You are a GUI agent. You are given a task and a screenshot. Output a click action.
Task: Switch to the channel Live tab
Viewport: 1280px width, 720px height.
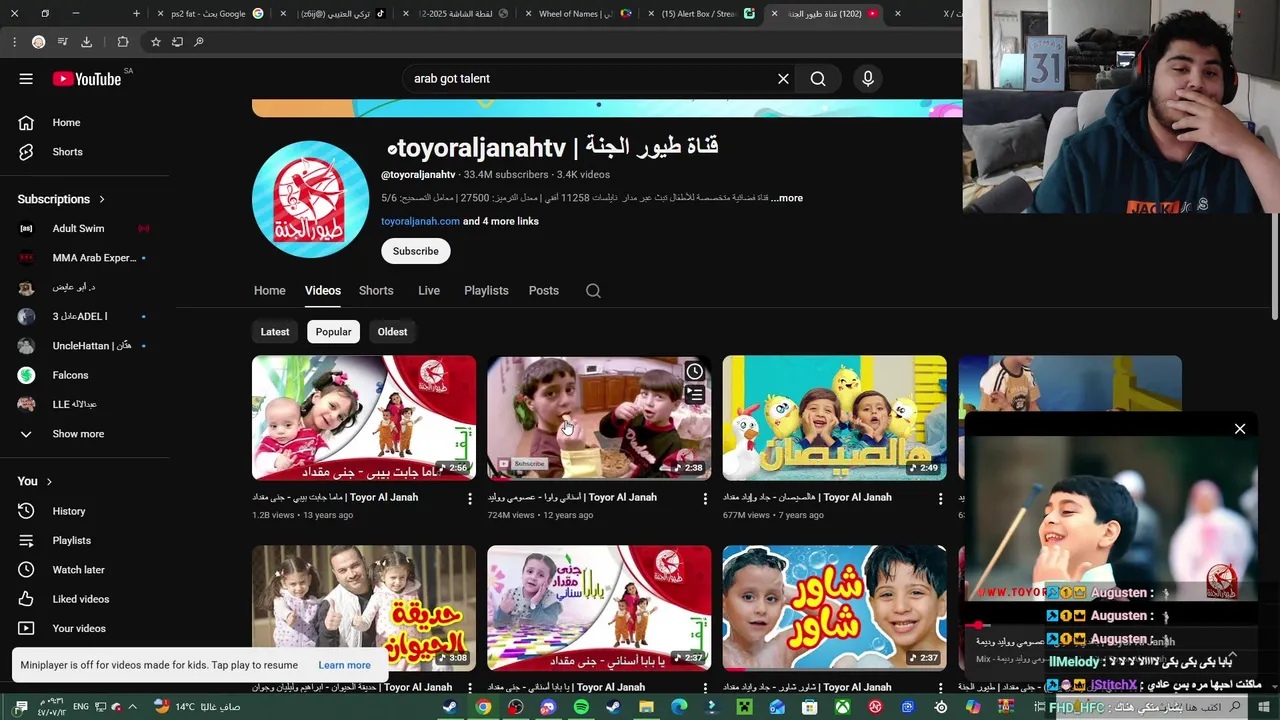click(x=429, y=291)
